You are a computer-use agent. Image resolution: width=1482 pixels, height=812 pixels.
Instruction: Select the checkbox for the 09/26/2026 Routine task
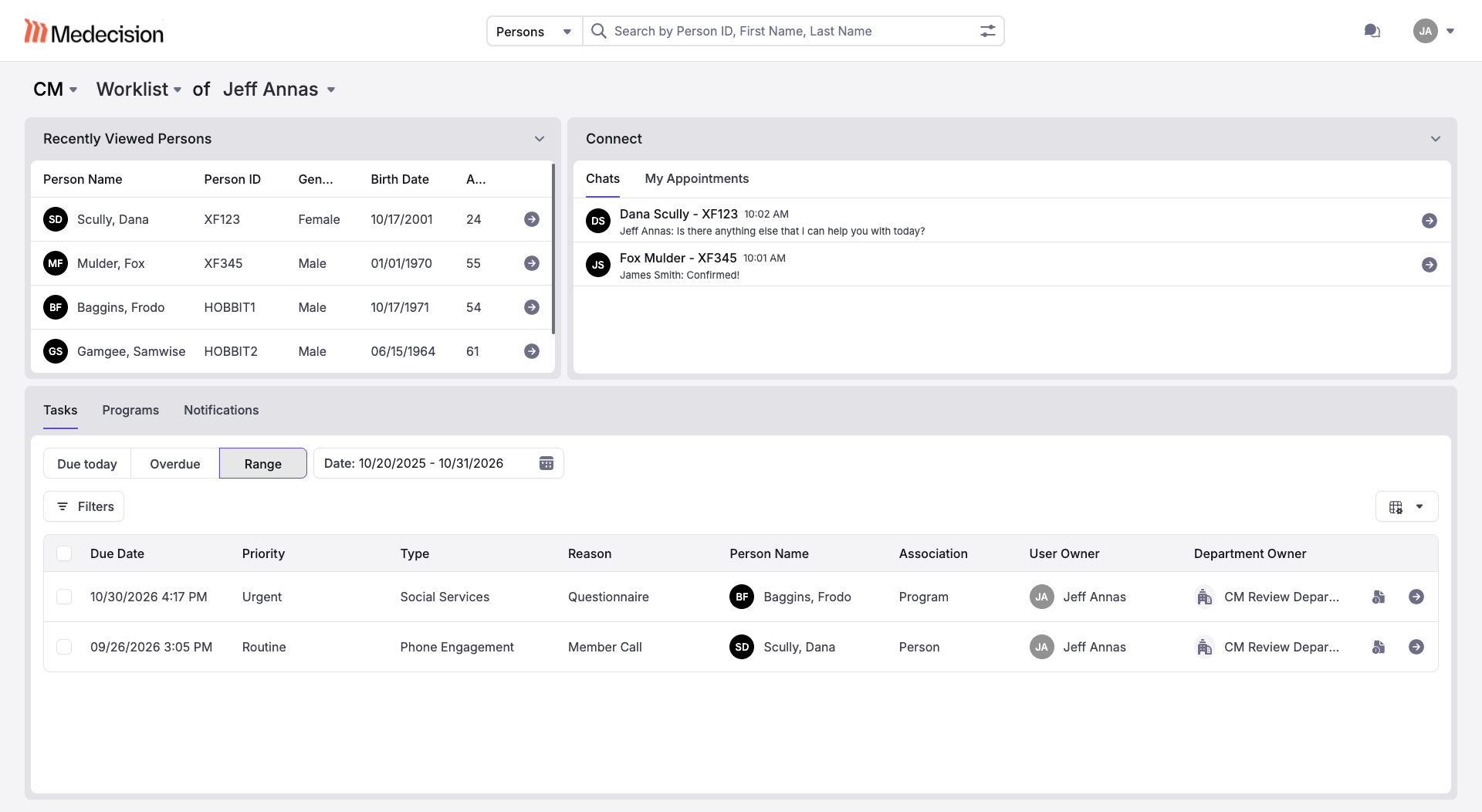tap(64, 647)
